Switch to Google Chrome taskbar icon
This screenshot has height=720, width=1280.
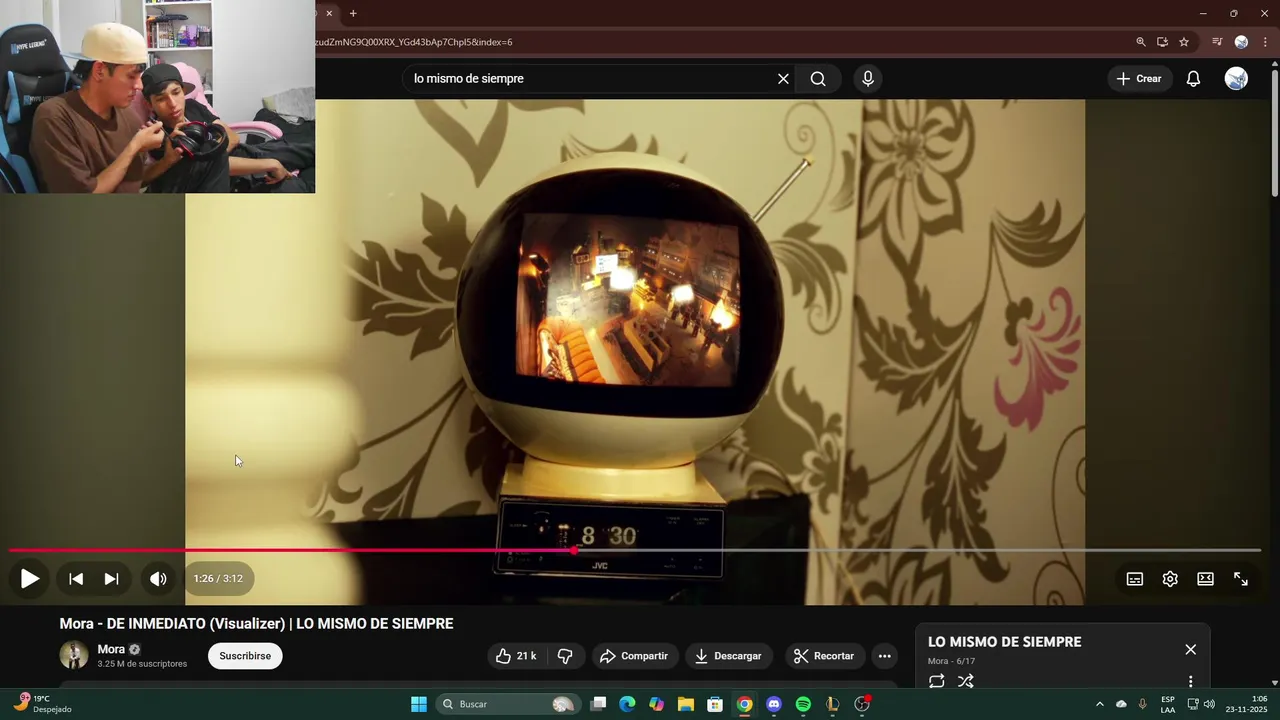[745, 704]
